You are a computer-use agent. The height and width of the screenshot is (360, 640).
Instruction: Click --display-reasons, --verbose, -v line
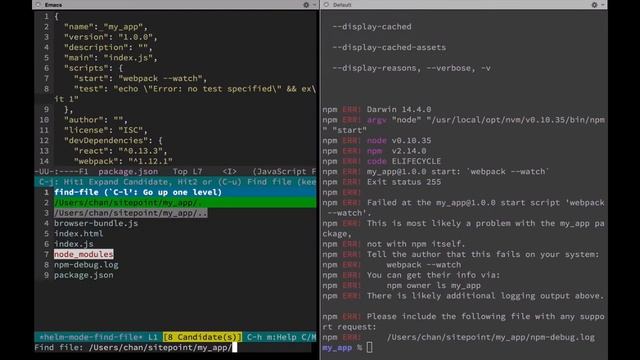(x=411, y=68)
